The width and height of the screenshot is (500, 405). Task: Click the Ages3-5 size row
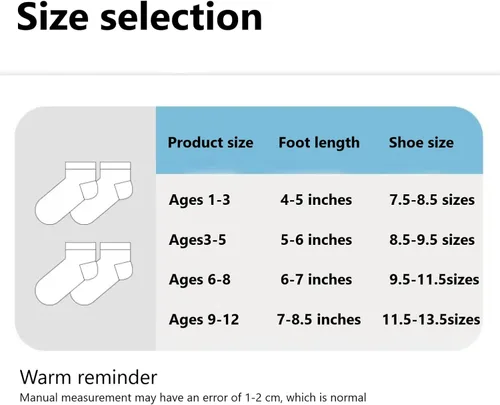[x=319, y=240]
